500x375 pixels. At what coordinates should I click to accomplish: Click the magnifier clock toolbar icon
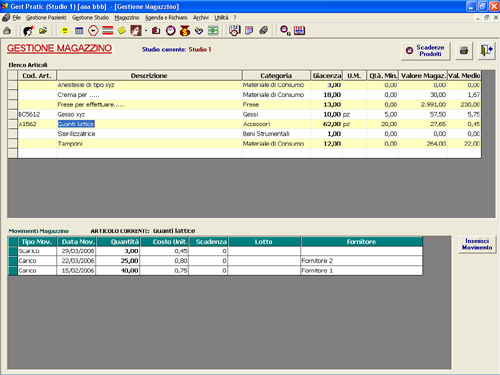click(285, 31)
